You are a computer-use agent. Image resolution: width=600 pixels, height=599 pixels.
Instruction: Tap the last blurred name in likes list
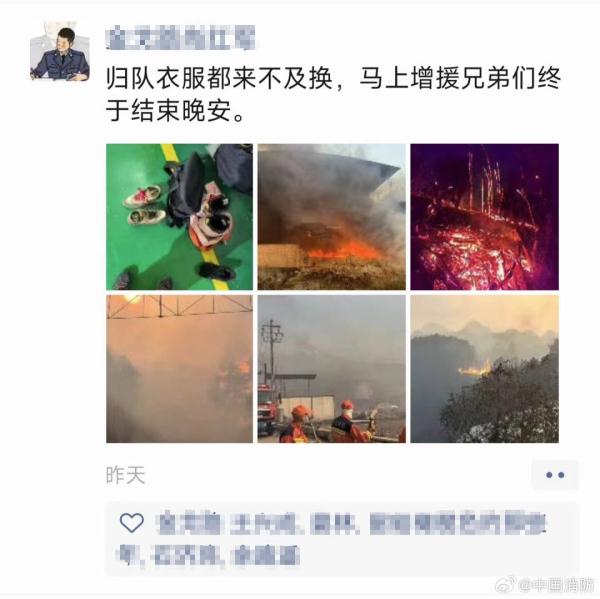(266, 555)
